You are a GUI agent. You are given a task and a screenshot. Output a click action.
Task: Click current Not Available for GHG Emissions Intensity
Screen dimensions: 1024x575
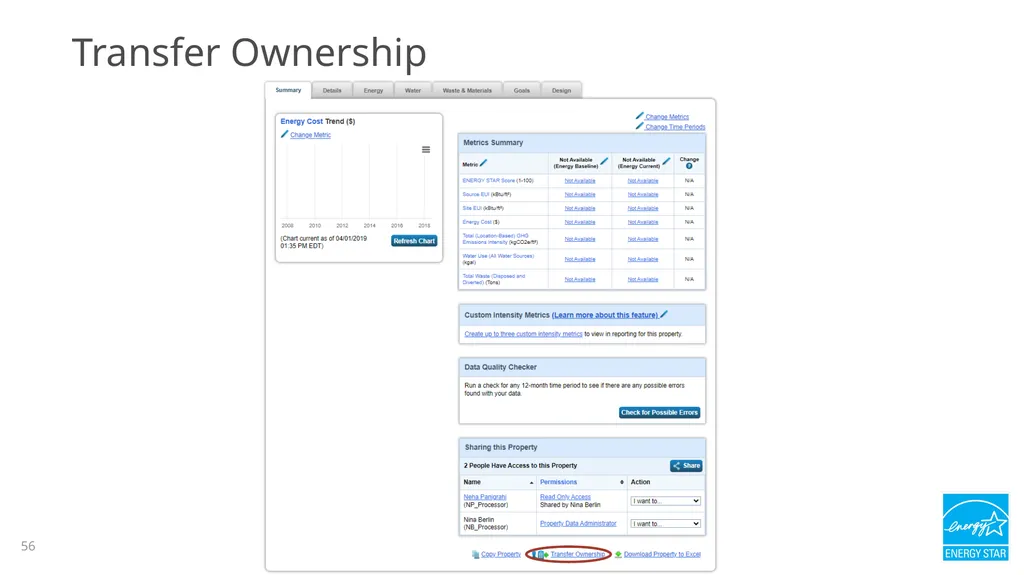point(643,239)
